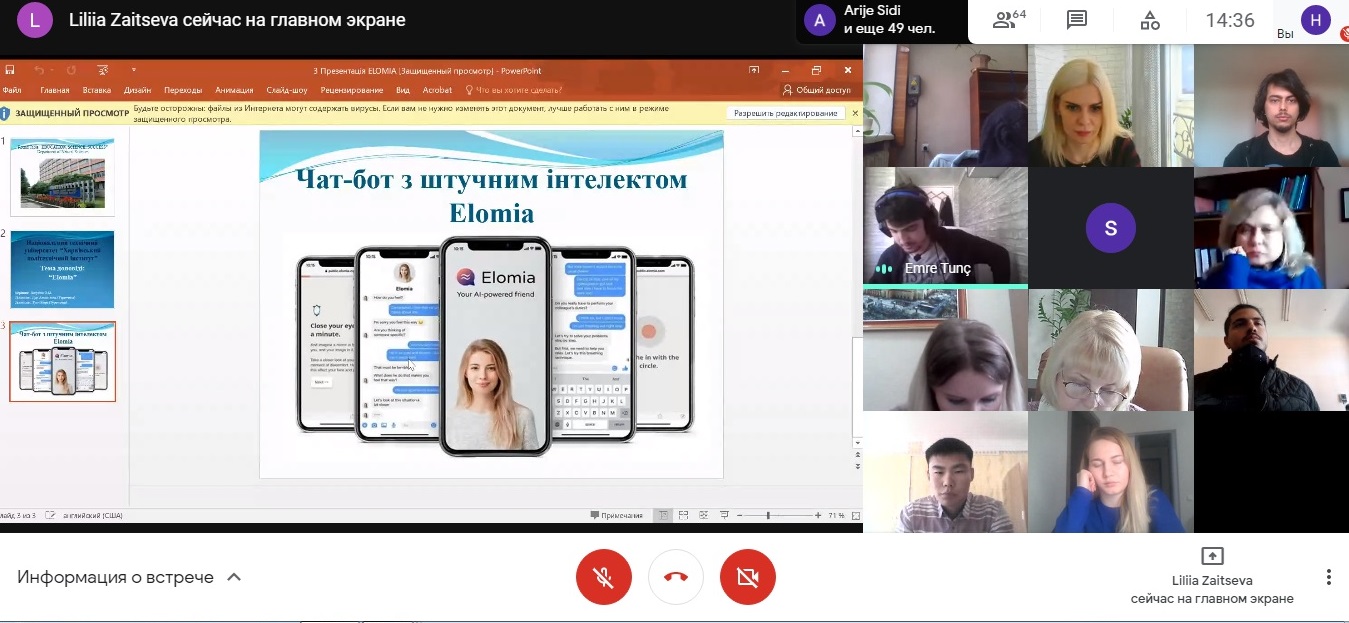The height and width of the screenshot is (623, 1349).
Task: Select slide 3 Elomia thumbnail
Action: pyautogui.click(x=62, y=362)
